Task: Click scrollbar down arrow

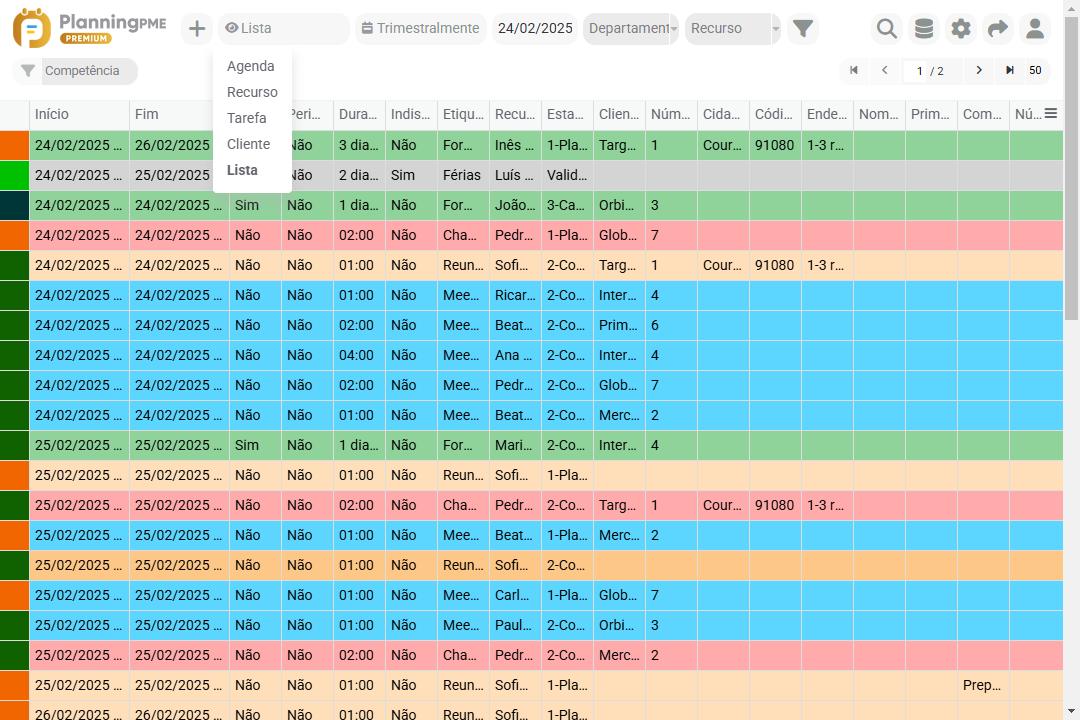Action: [x=1071, y=711]
